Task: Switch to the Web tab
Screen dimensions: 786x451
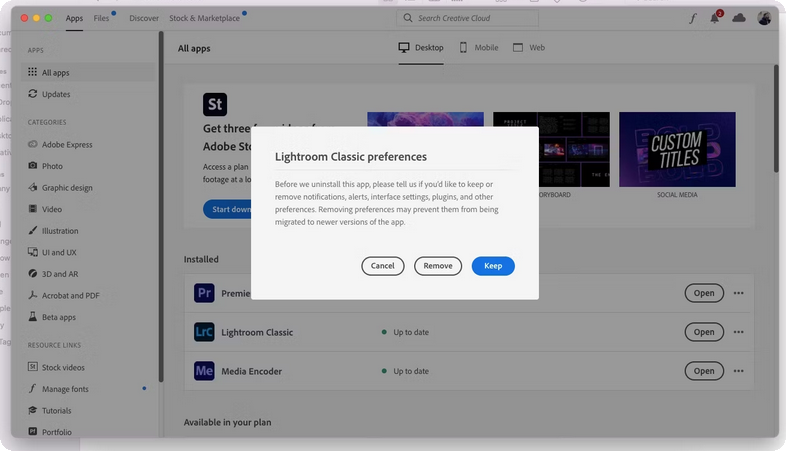Action: point(529,47)
